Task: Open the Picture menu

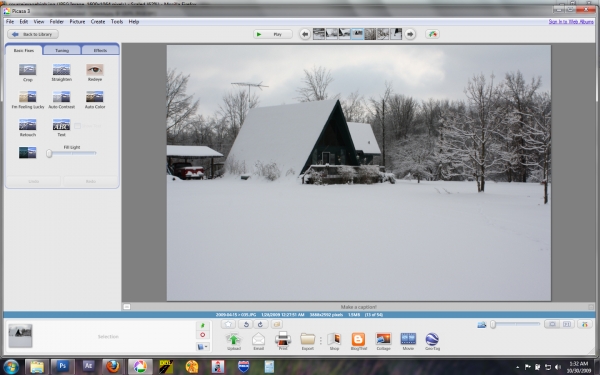Action: pos(77,22)
